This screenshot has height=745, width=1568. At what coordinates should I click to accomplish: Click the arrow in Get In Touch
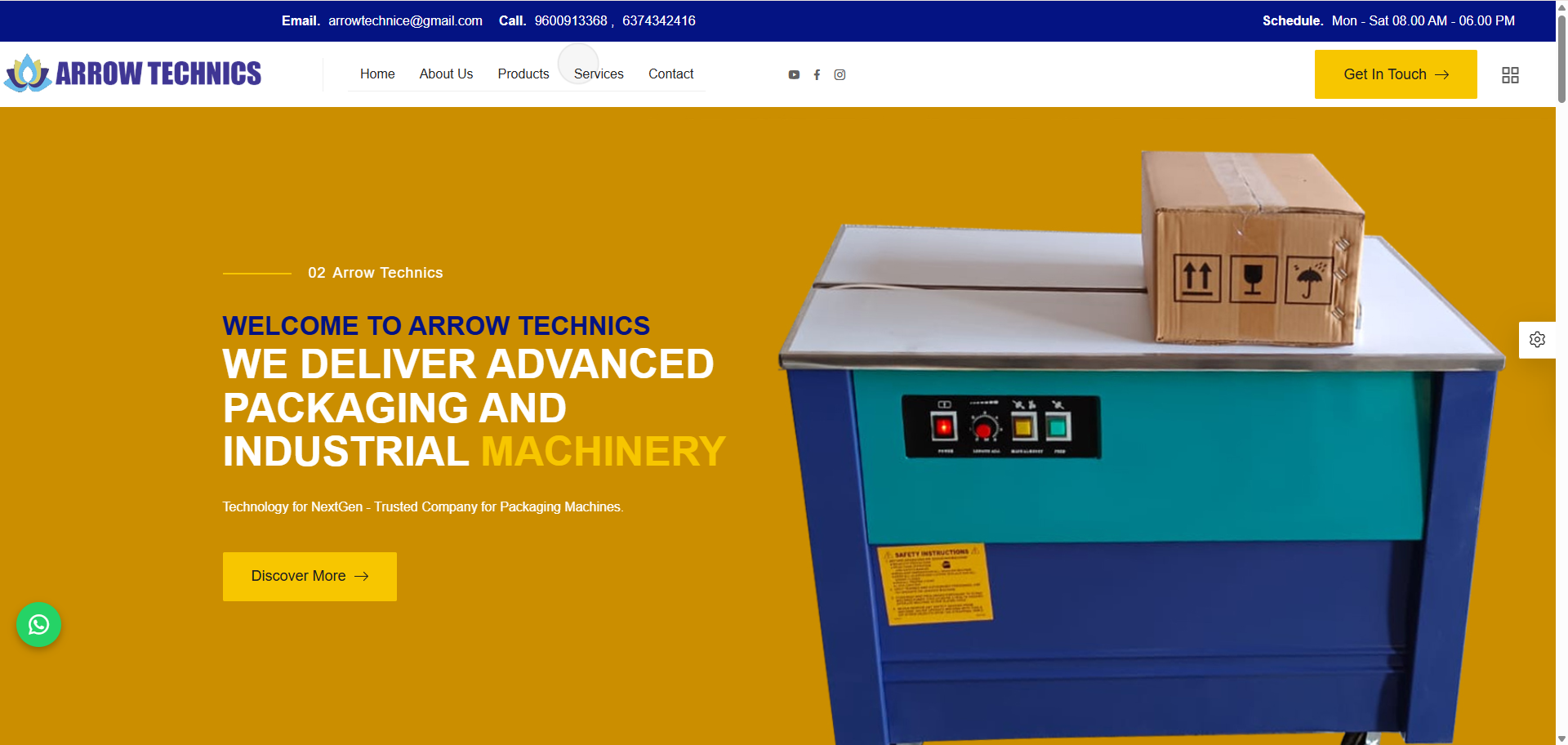click(x=1442, y=74)
